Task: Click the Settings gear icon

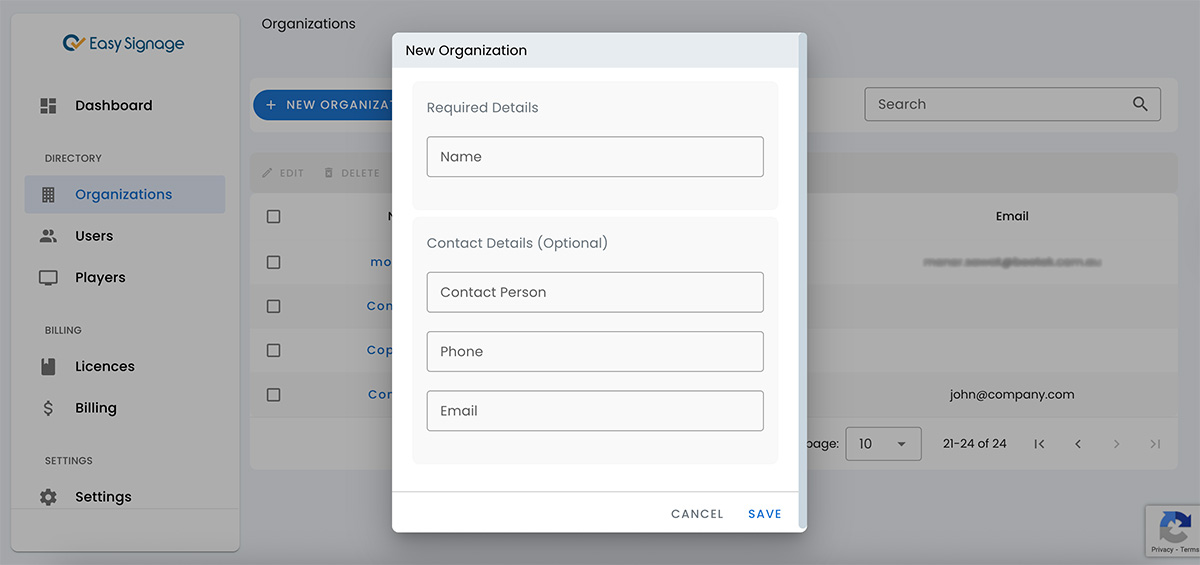Action: click(x=48, y=497)
